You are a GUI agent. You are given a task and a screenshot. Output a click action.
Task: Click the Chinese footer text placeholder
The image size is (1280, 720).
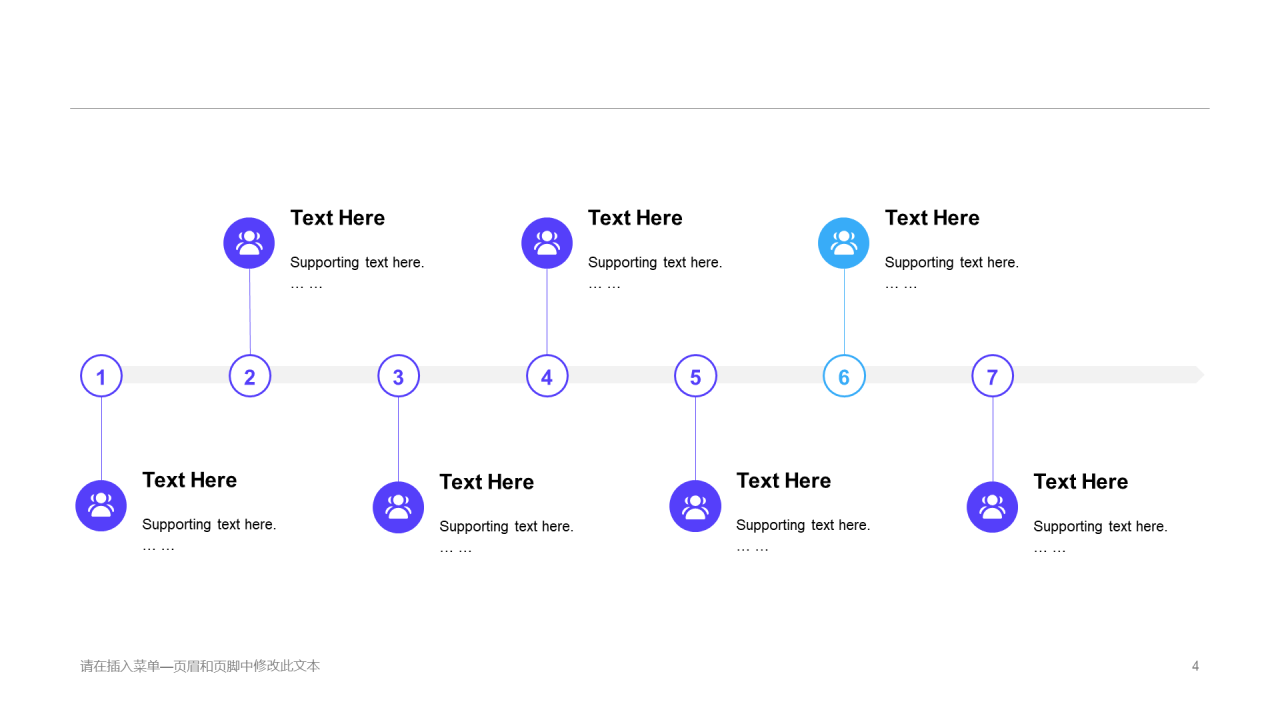coord(200,666)
